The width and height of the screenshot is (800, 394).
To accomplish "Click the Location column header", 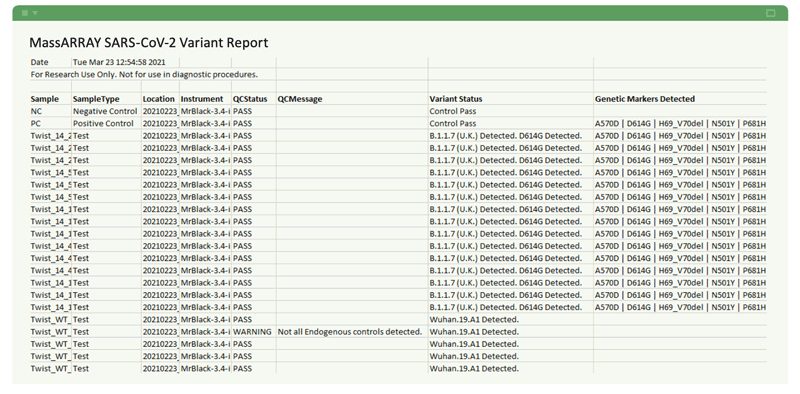I will pyautogui.click(x=159, y=99).
